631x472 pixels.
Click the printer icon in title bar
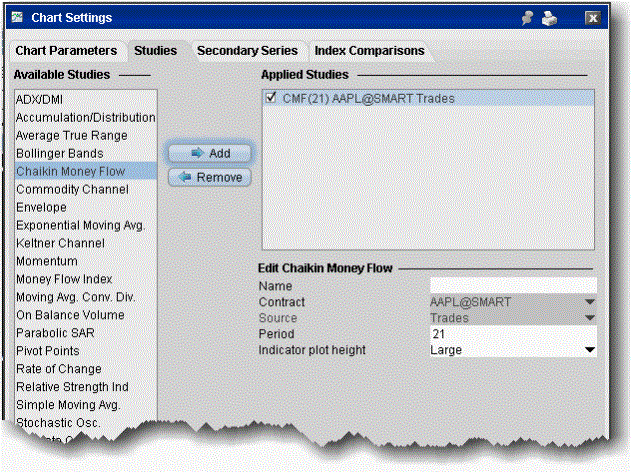(x=552, y=18)
